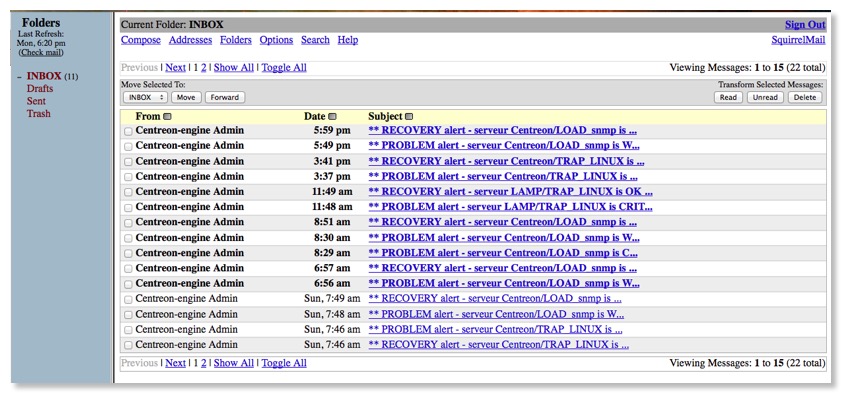Click Next above the message list
Image resolution: width=841 pixels, height=393 pixels.
coord(175,68)
